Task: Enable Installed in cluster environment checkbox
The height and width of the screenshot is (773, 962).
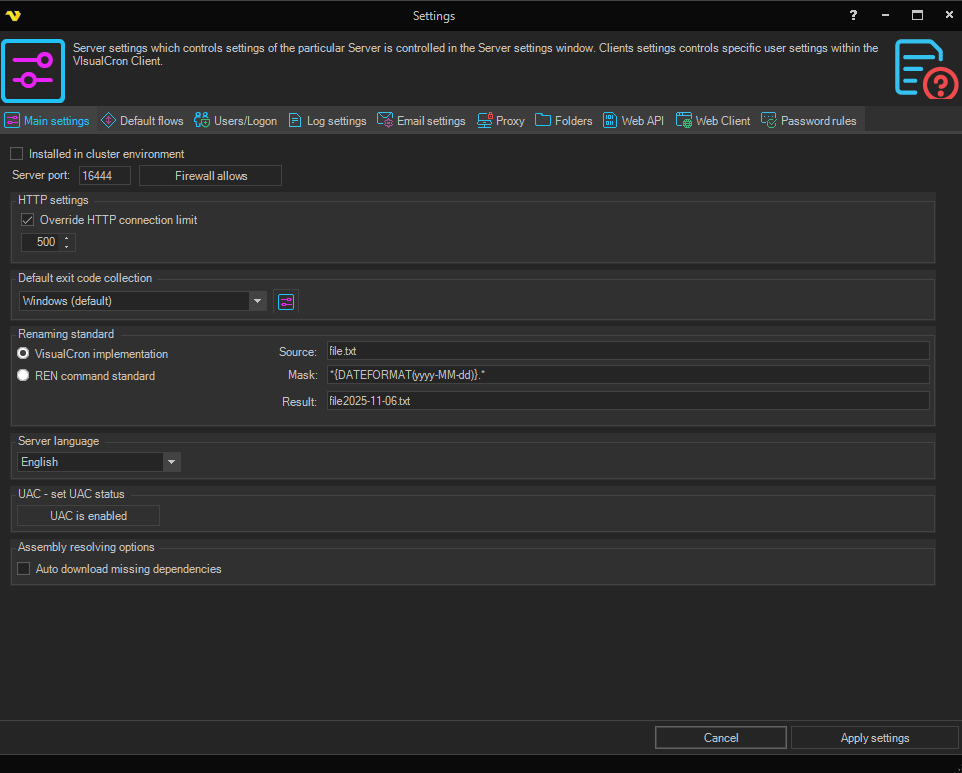Action: 16,154
